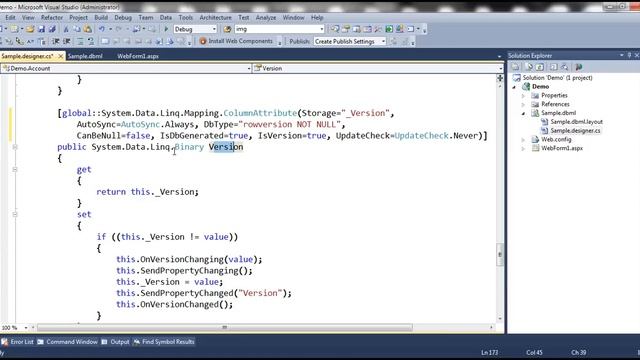Screen dimensions: 640x360
Task: Click the Error List icon in bottom bar
Action: point(4,342)
